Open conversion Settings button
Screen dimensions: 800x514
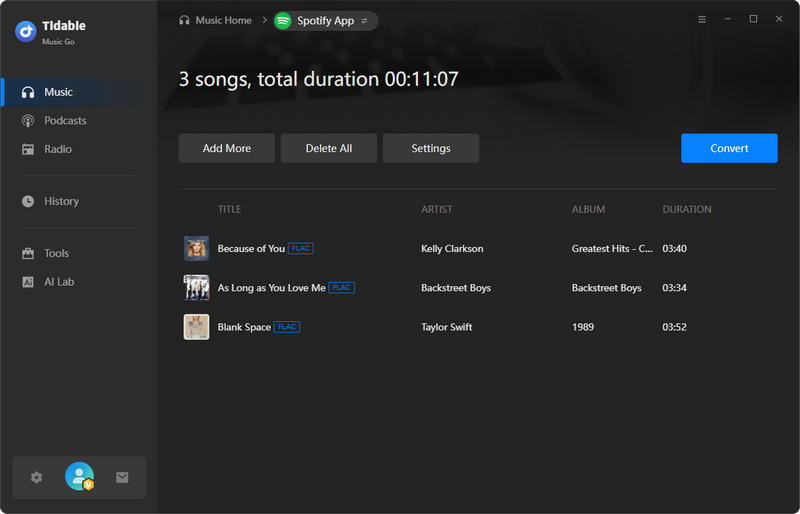pos(431,148)
